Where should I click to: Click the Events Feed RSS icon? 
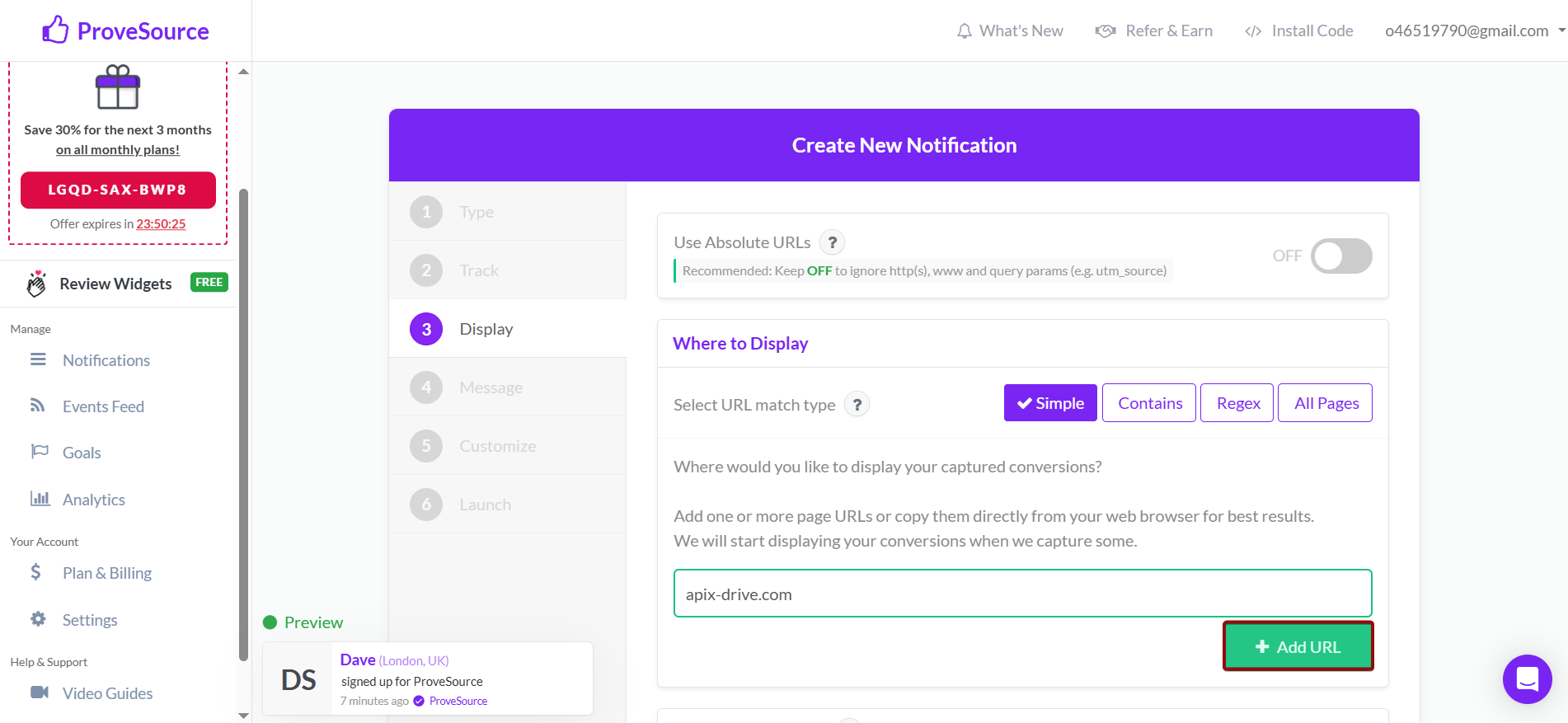[x=38, y=406]
